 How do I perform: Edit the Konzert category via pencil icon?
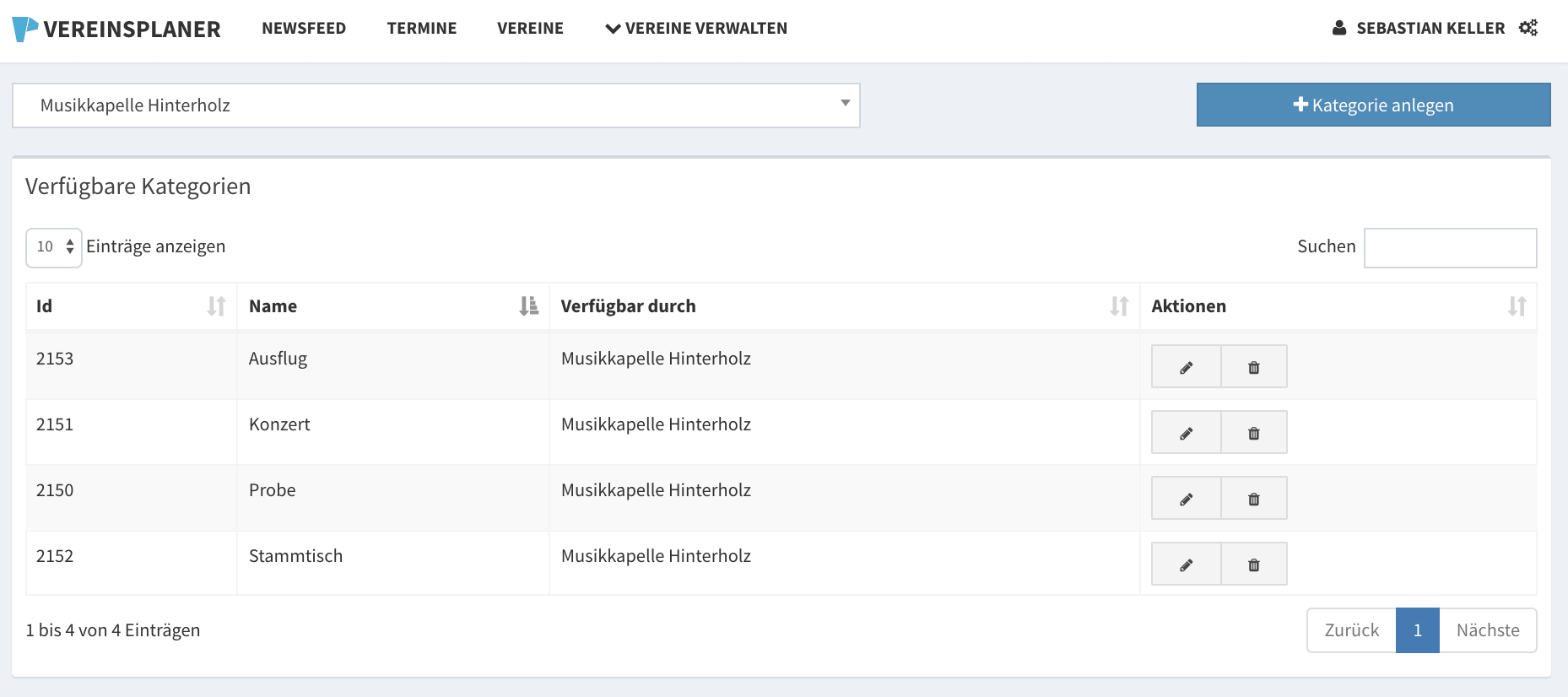coord(1186,433)
